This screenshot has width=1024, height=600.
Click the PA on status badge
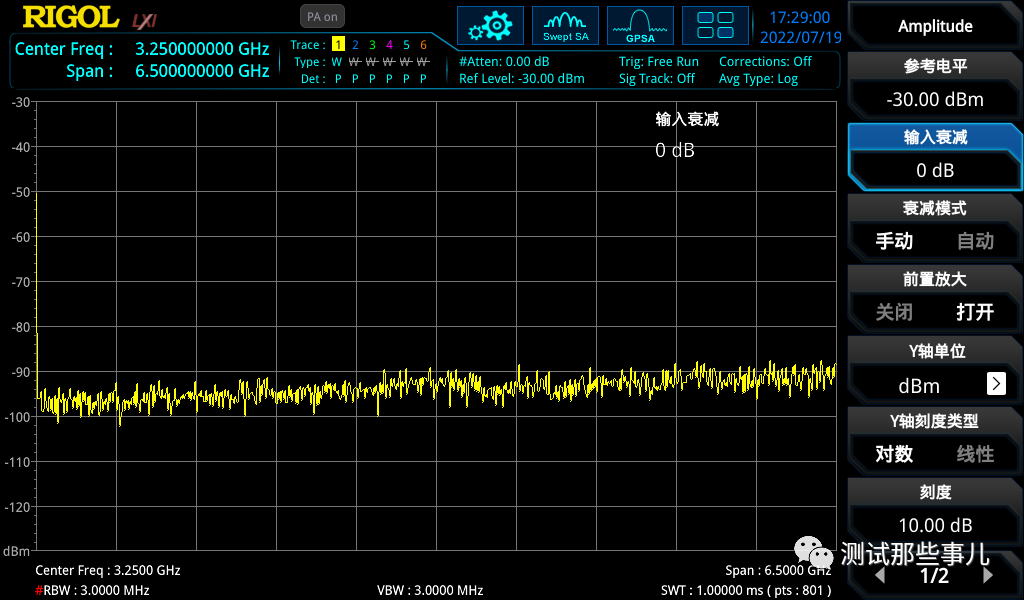pyautogui.click(x=320, y=16)
